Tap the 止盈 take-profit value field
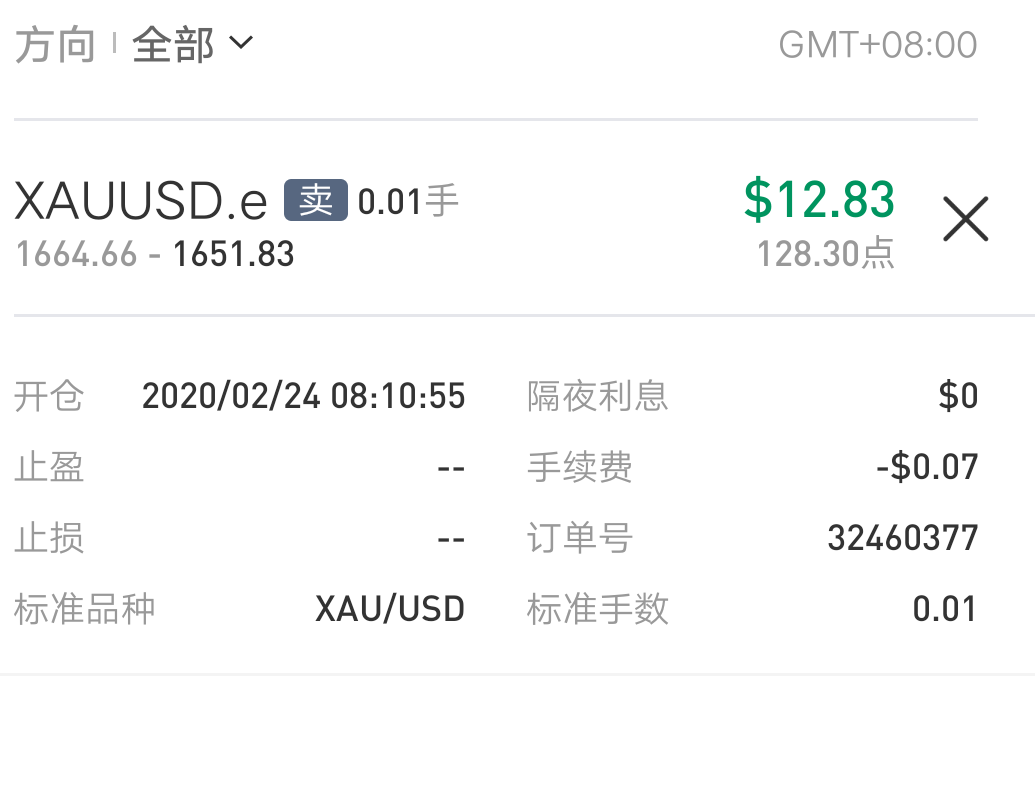1035x798 pixels. click(x=451, y=467)
